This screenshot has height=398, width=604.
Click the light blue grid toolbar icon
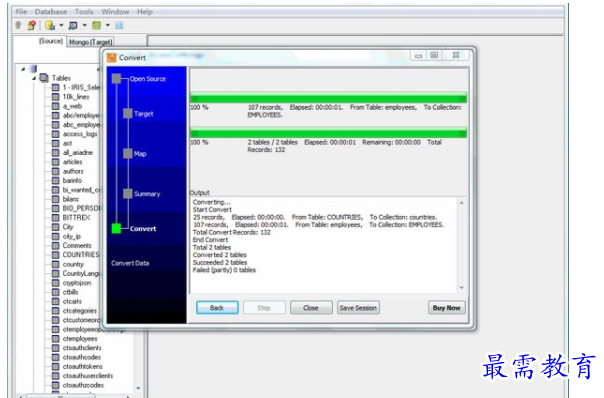coord(119,25)
